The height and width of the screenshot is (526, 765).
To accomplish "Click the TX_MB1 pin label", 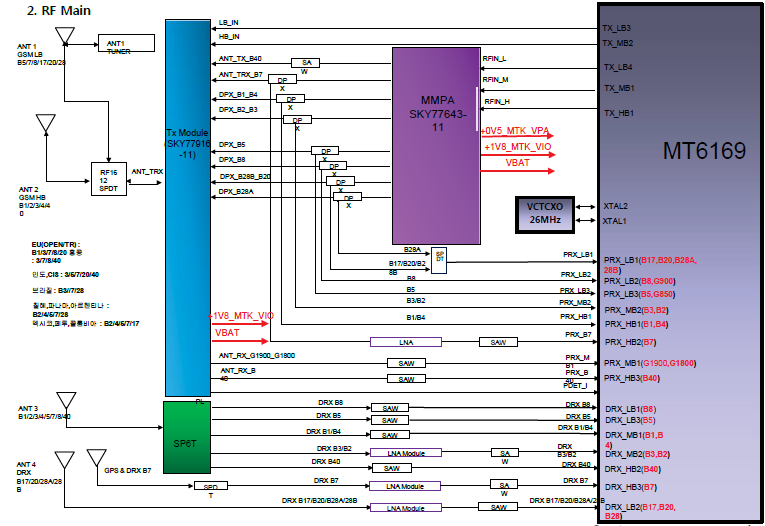I will click(x=620, y=88).
